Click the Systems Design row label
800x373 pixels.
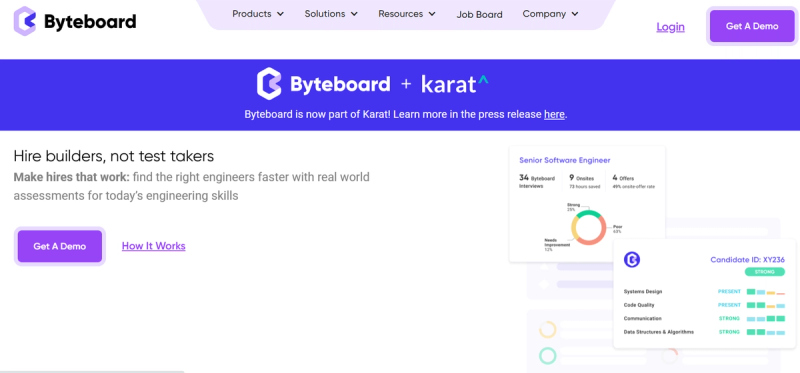pos(643,292)
